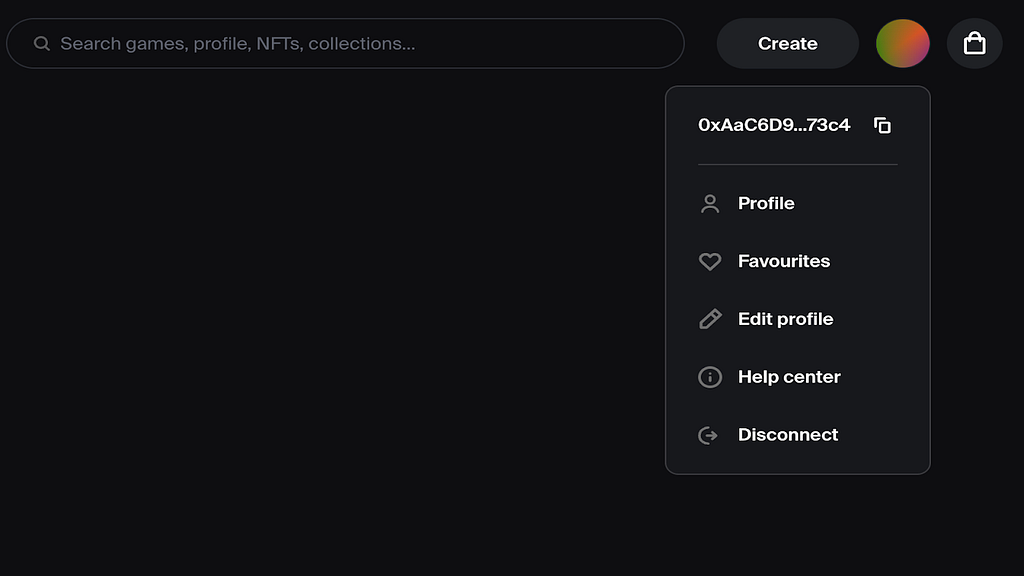The height and width of the screenshot is (576, 1024).
Task: Click the pencil icon beside Edit profile
Action: point(710,319)
